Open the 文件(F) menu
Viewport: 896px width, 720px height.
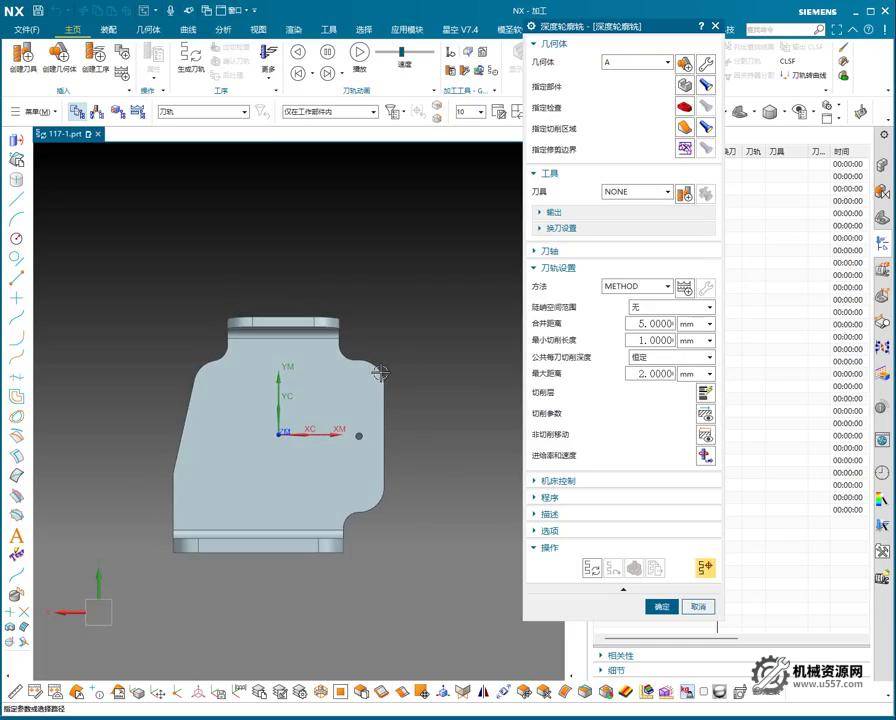point(25,29)
